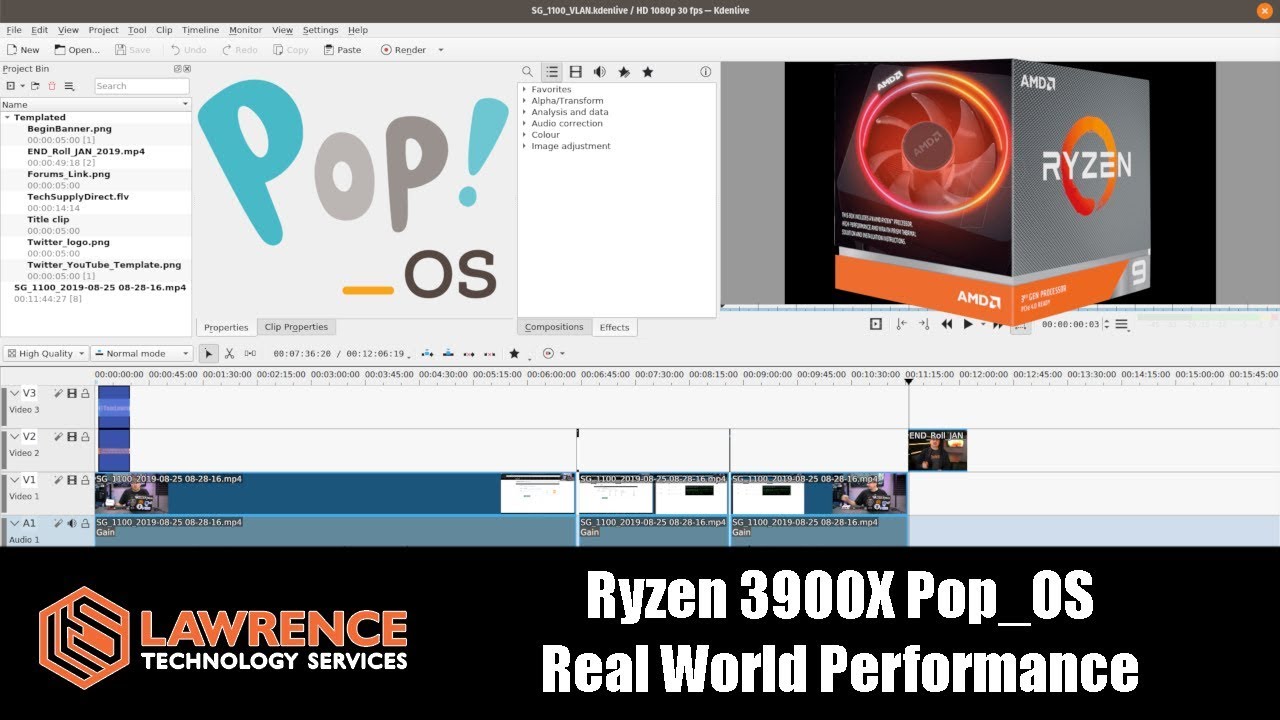Open the File menu
This screenshot has height=720, width=1280.
(x=14, y=30)
